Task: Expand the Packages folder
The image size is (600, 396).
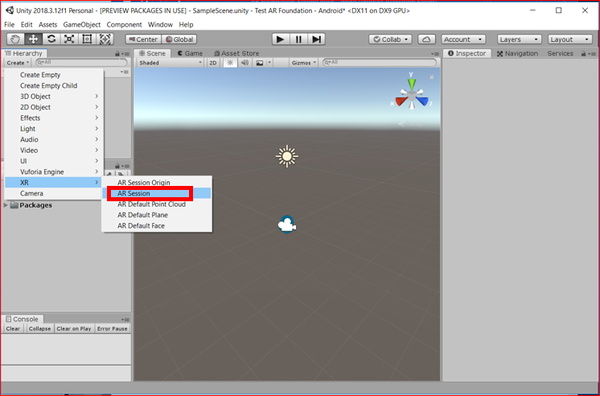Action: point(5,205)
